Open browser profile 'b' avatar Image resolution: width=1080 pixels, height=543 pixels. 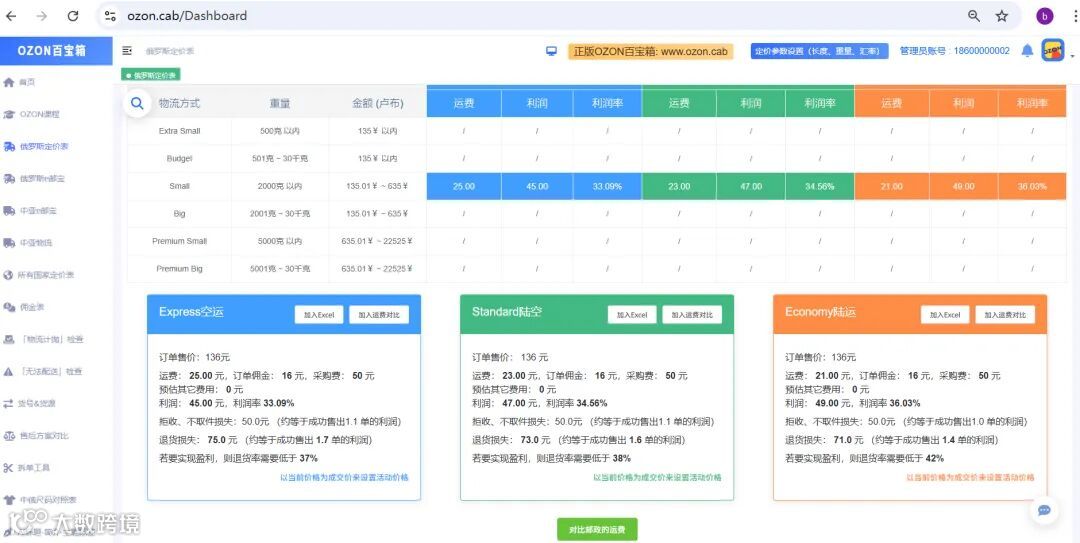click(x=1045, y=16)
